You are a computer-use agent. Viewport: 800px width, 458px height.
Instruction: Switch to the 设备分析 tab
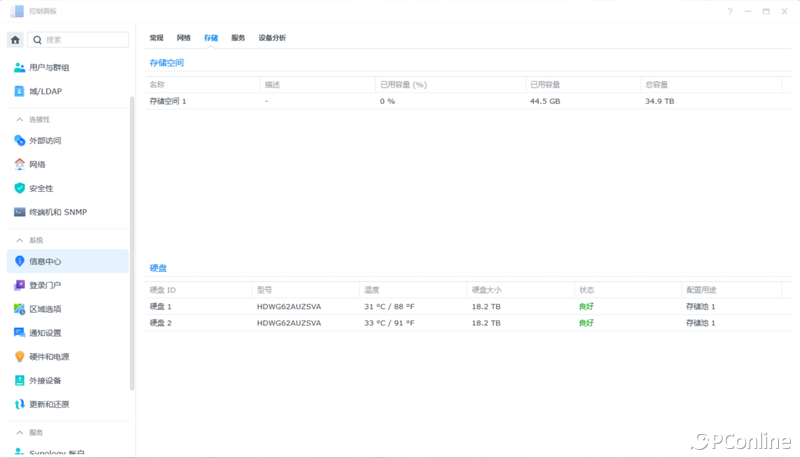272,38
